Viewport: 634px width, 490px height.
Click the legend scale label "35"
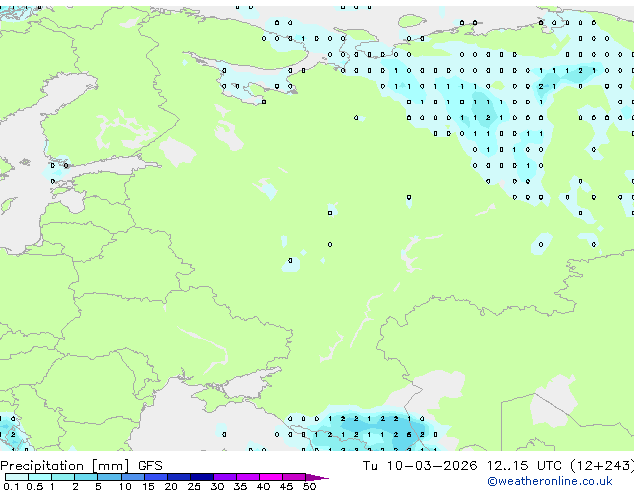pos(240,486)
